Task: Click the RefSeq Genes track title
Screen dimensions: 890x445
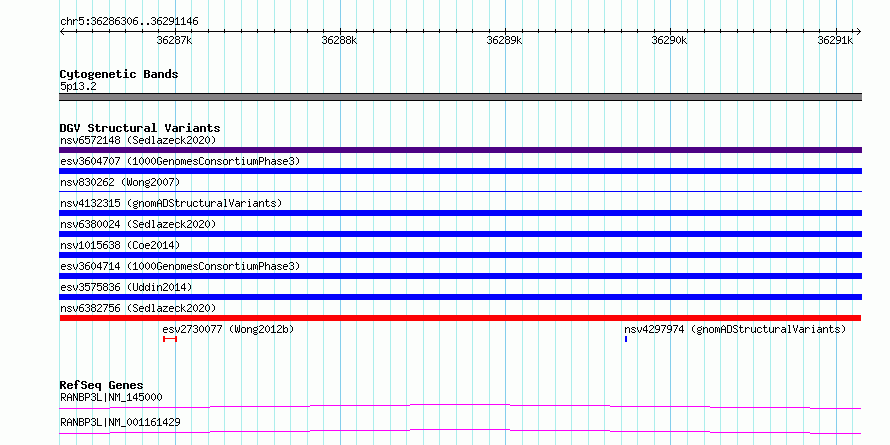Action: pyautogui.click(x=102, y=385)
